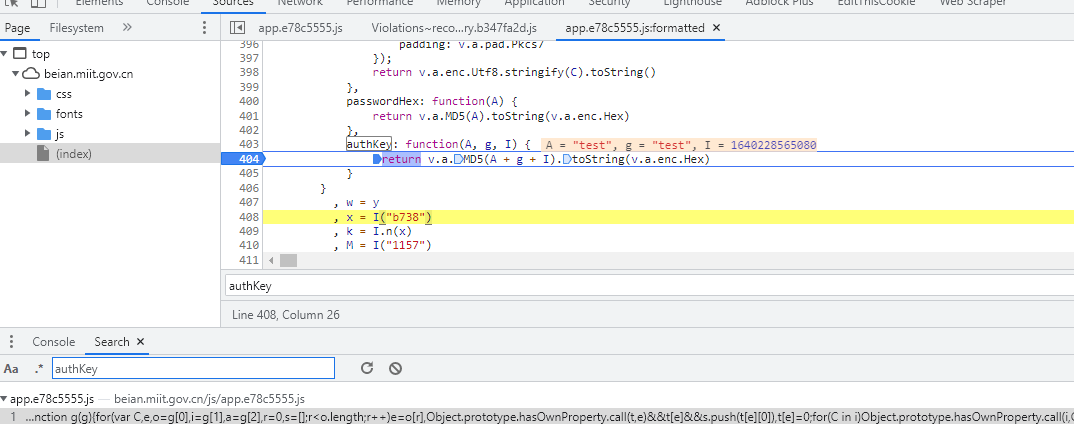Clear the search results
Image resolution: width=1074 pixels, height=426 pixels.
coord(395,368)
